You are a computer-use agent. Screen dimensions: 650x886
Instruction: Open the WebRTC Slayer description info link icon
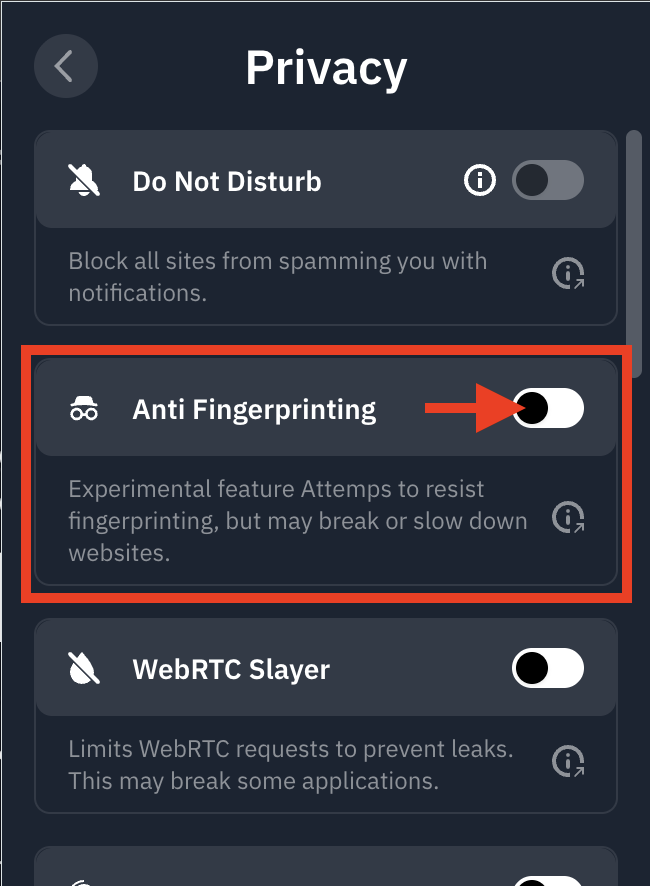[x=569, y=762]
